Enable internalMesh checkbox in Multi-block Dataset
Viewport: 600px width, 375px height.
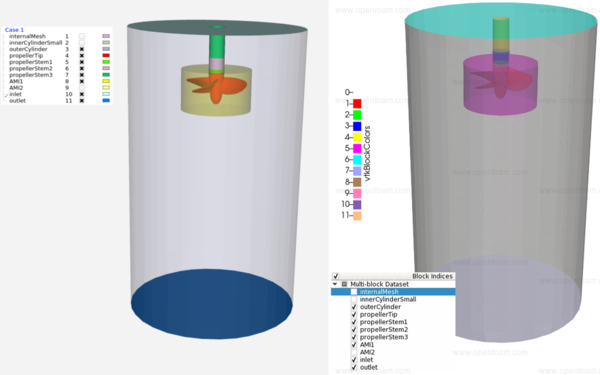(354, 292)
